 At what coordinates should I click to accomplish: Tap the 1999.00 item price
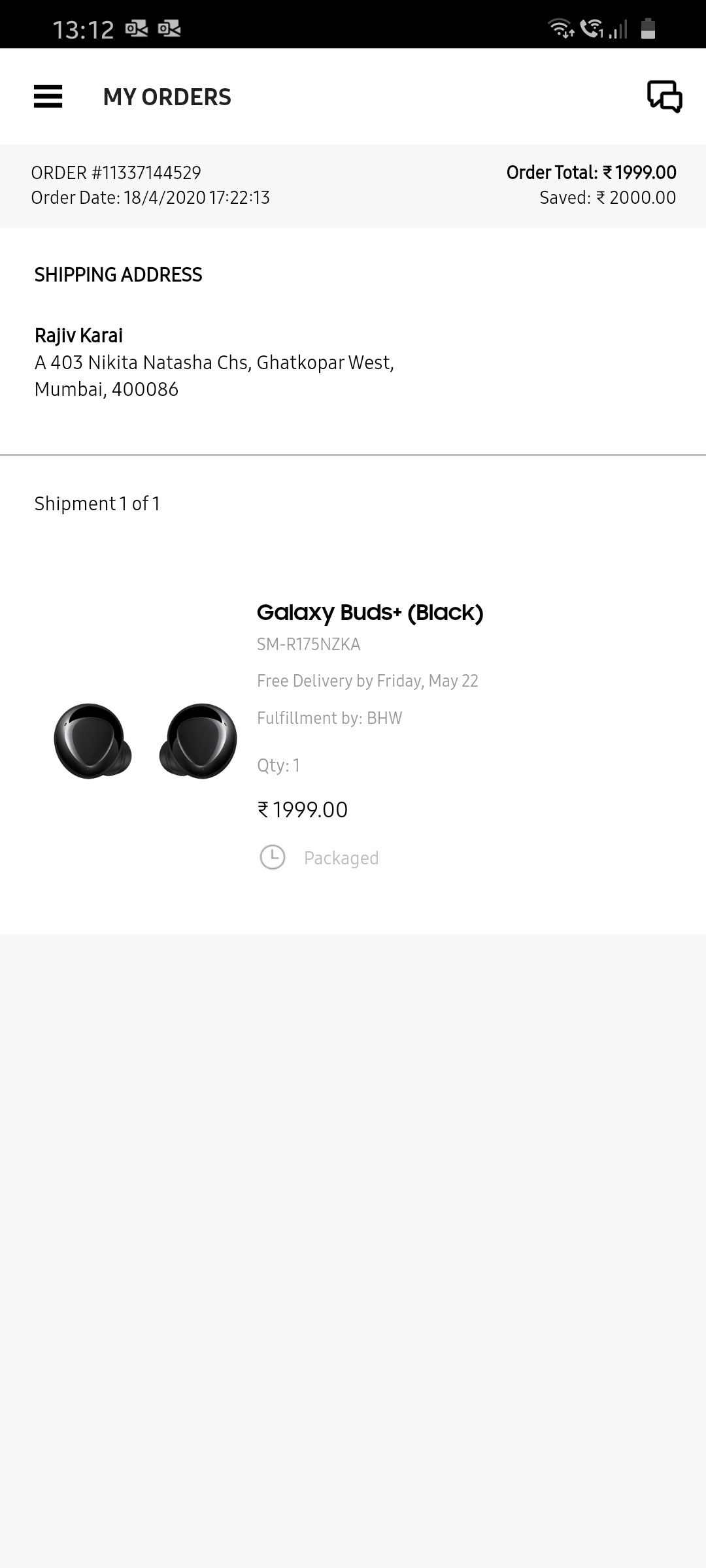click(303, 809)
